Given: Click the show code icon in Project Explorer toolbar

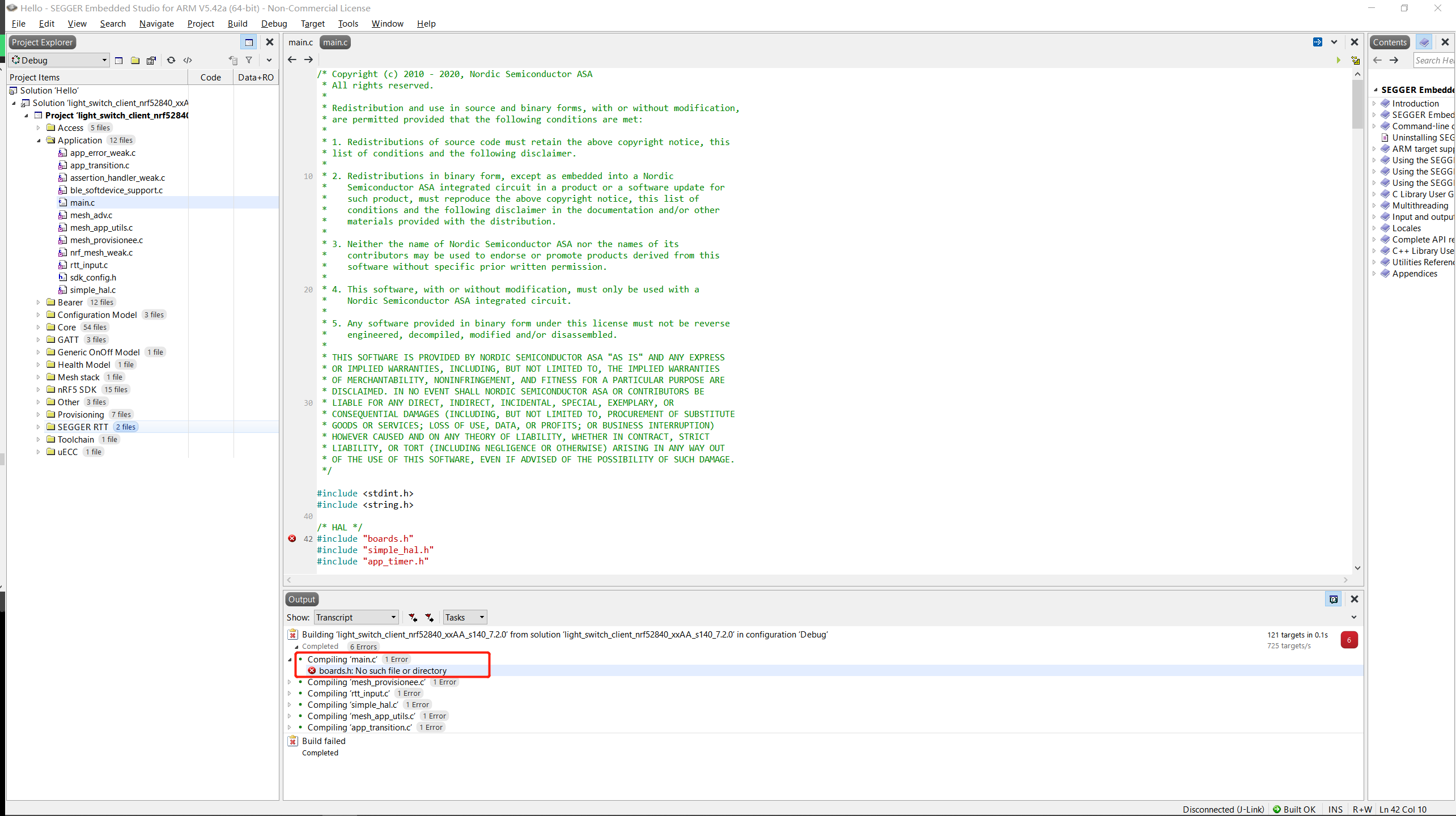Looking at the screenshot, I should tap(188, 60).
